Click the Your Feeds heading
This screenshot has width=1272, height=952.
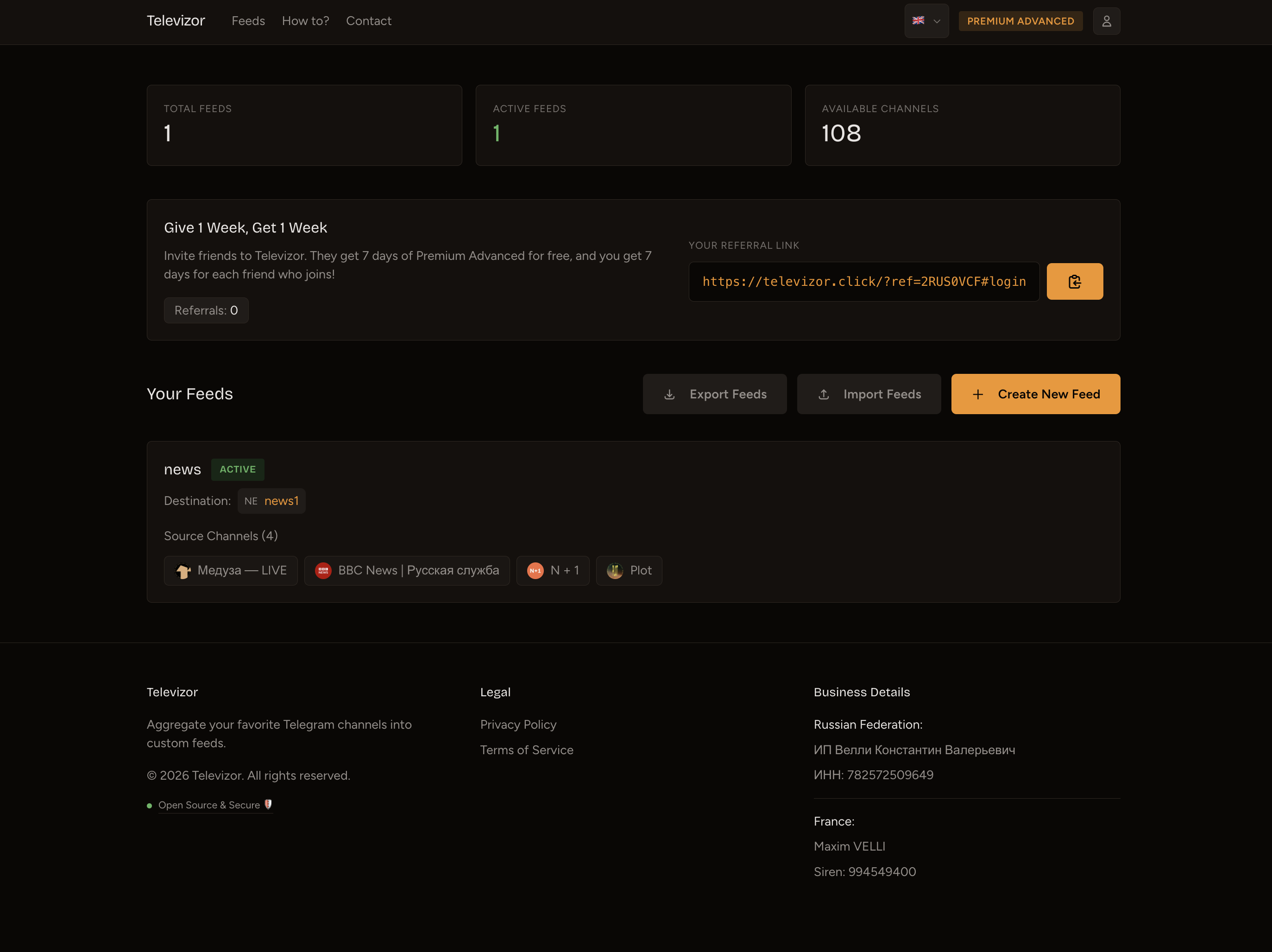[x=190, y=394]
